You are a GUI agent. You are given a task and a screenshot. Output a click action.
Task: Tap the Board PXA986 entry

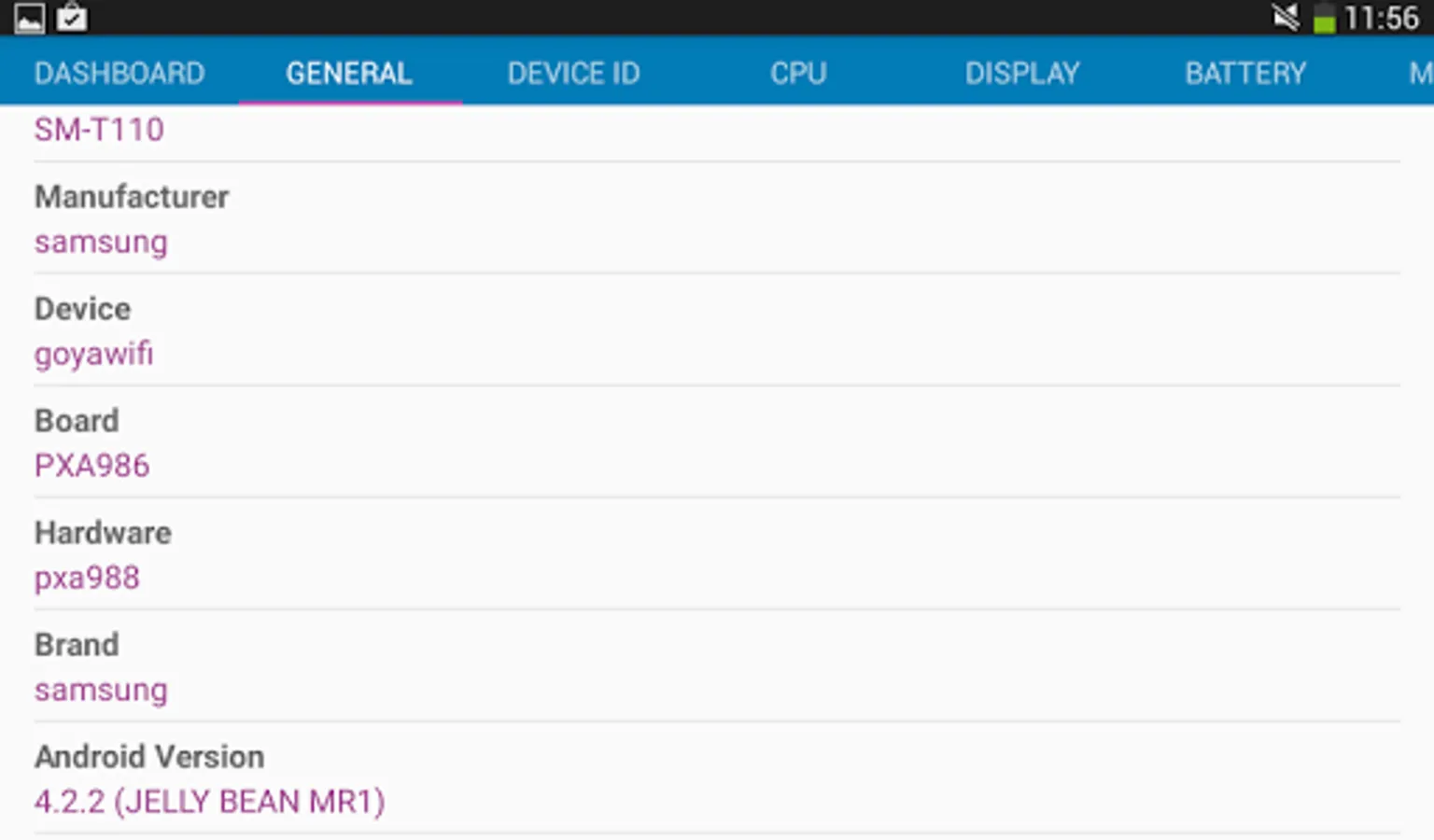pos(717,442)
